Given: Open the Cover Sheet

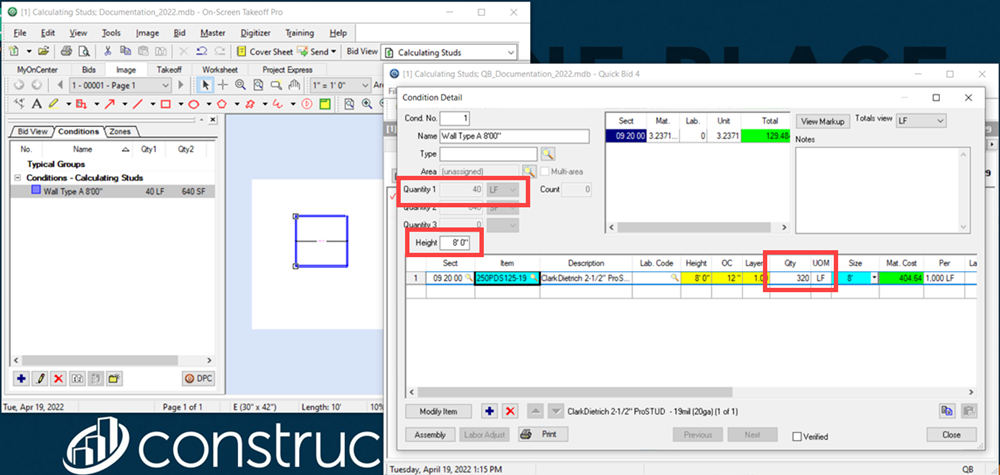Looking at the screenshot, I should [265, 52].
